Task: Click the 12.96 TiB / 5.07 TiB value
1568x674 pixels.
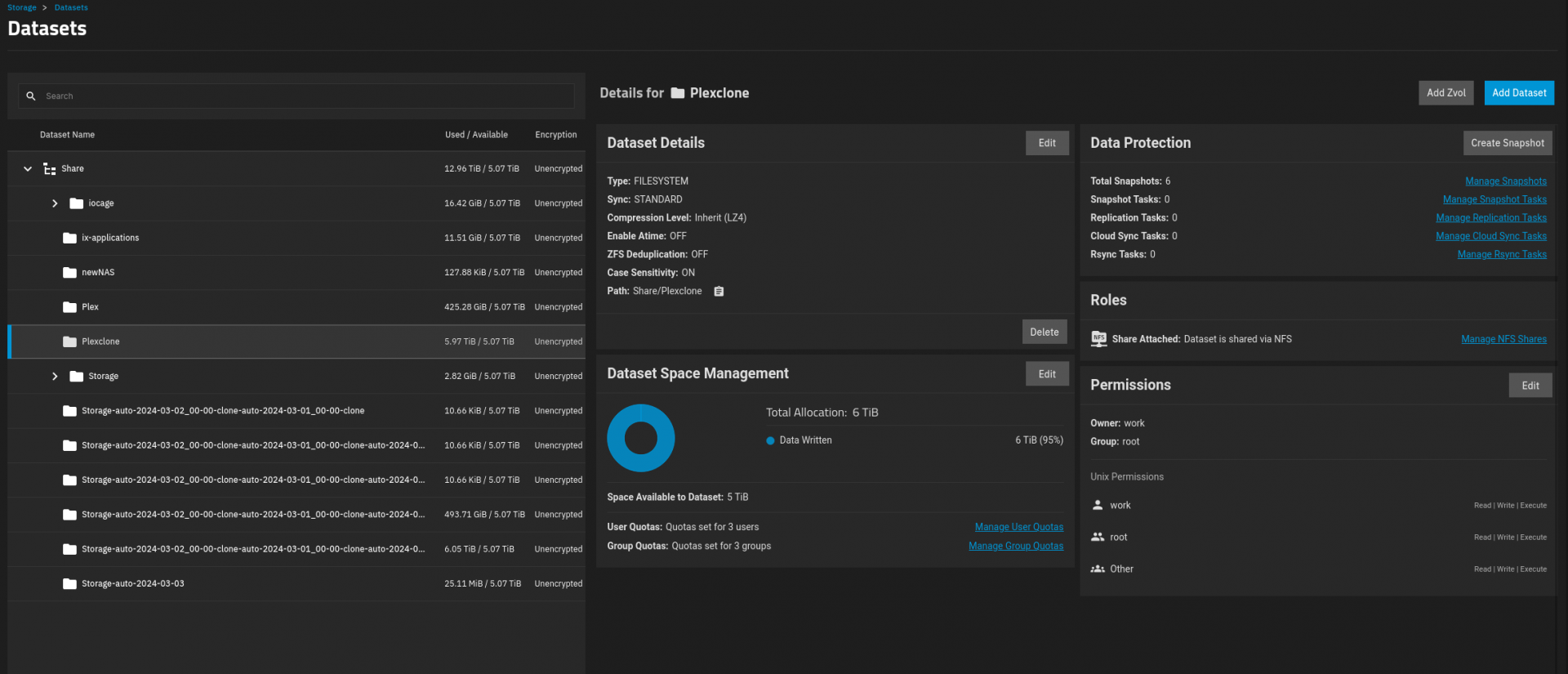Action: click(x=482, y=169)
